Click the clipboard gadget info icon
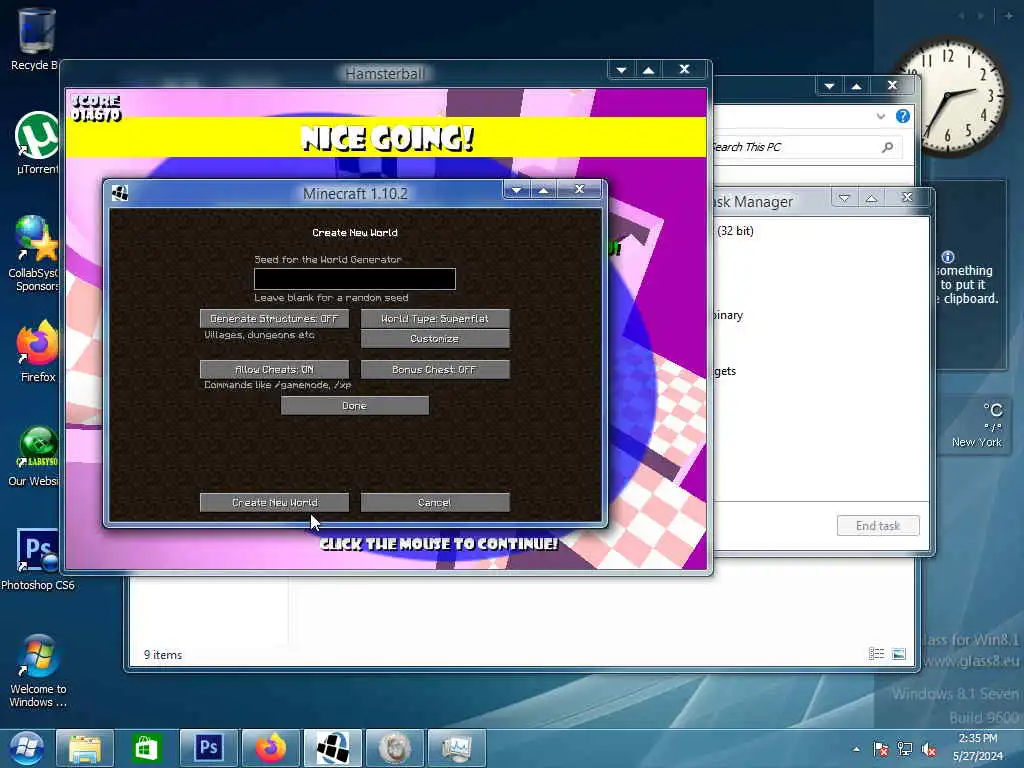The height and width of the screenshot is (768, 1024). pos(948,257)
